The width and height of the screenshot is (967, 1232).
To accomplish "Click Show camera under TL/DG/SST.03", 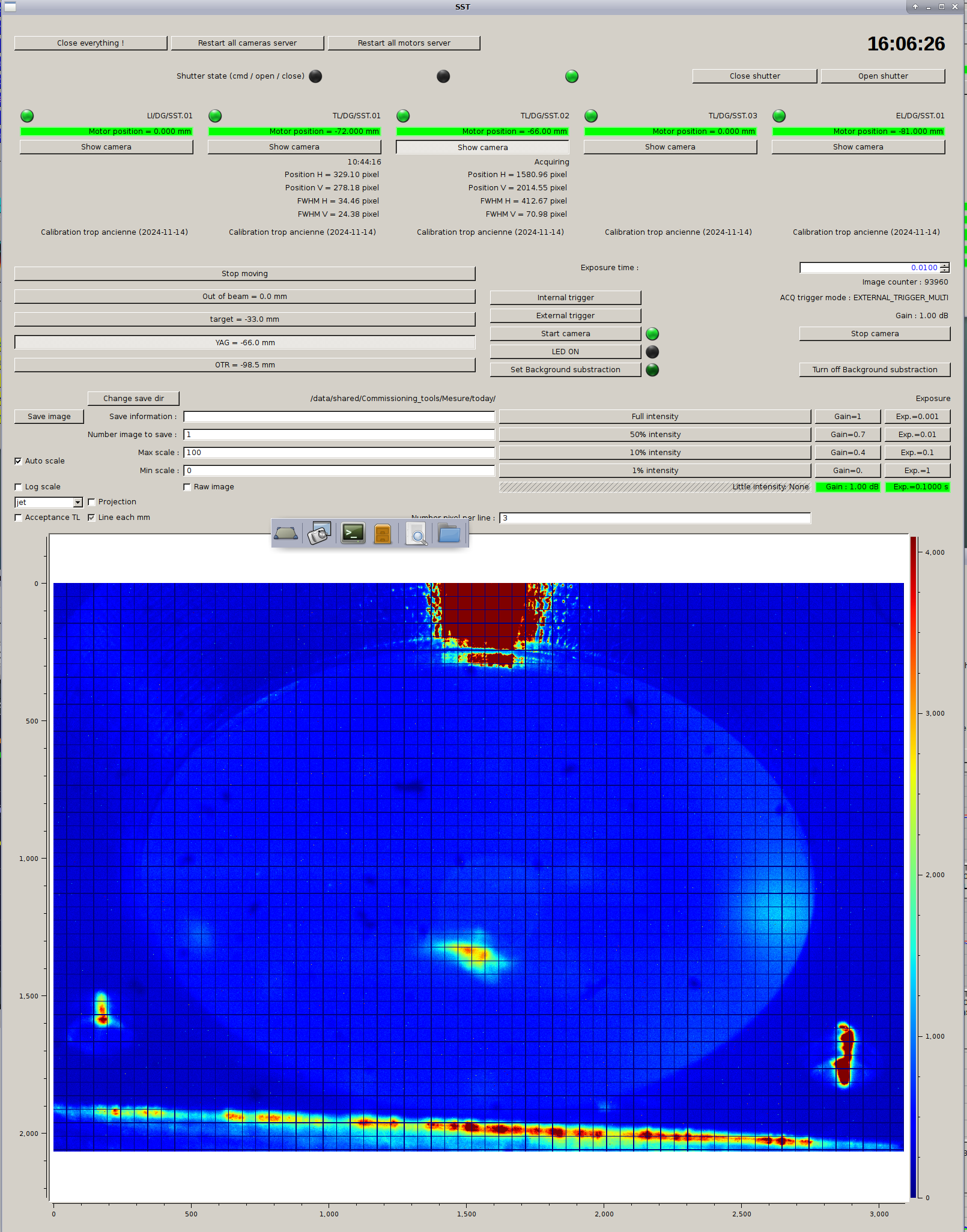I will 670,147.
